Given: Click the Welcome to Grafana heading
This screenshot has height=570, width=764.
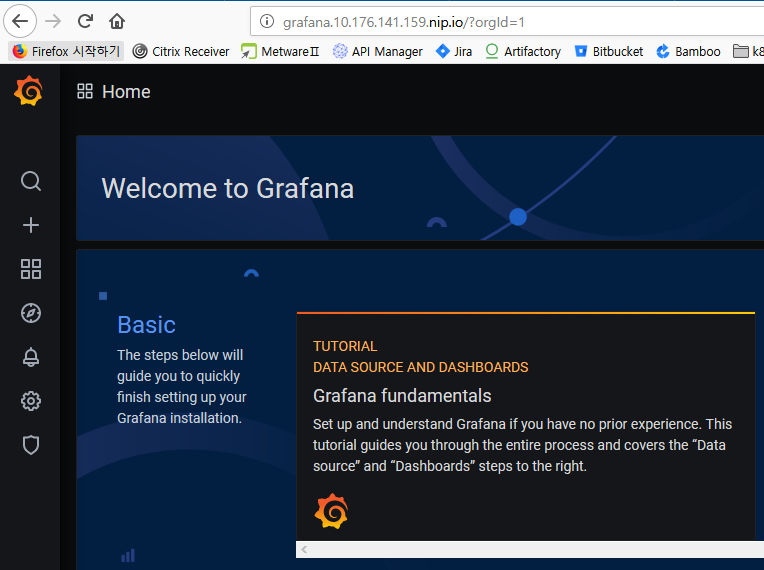Looking at the screenshot, I should tap(228, 188).
